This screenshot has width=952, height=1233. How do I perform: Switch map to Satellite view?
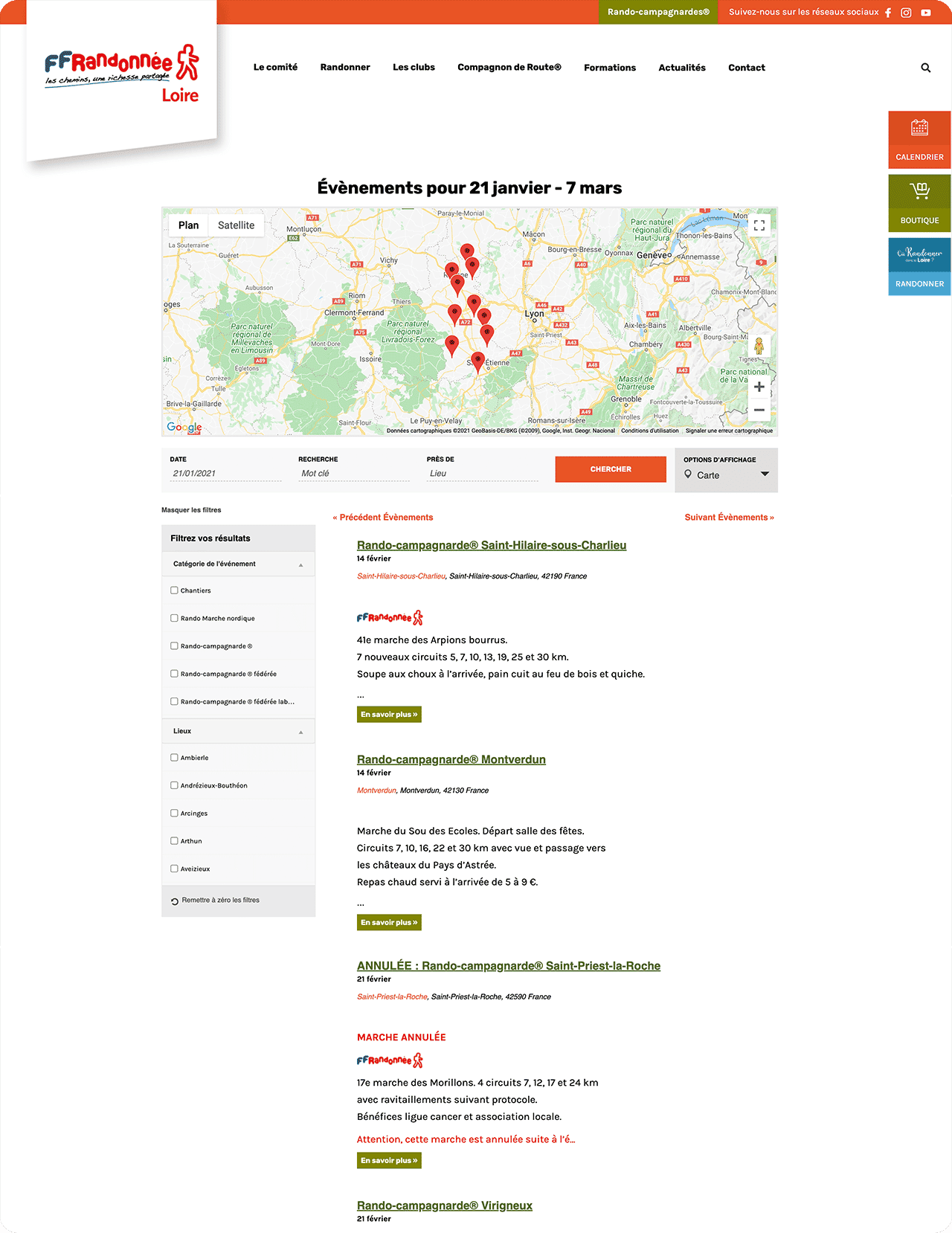(x=236, y=225)
